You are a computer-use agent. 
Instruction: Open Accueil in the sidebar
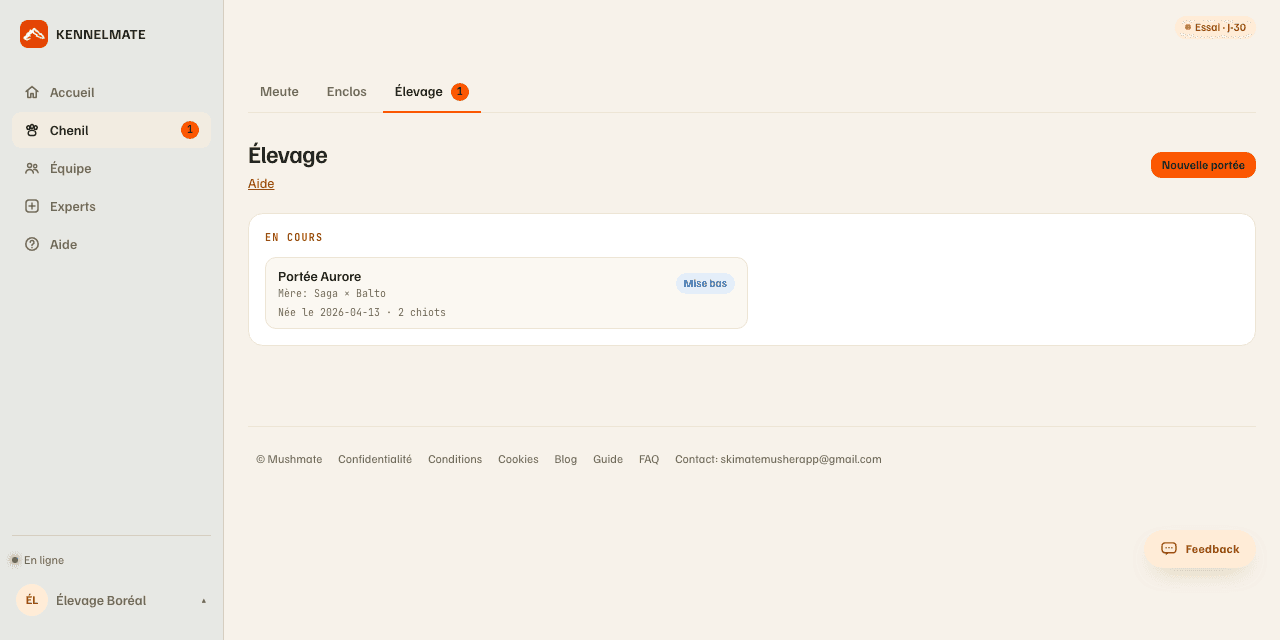(x=111, y=92)
